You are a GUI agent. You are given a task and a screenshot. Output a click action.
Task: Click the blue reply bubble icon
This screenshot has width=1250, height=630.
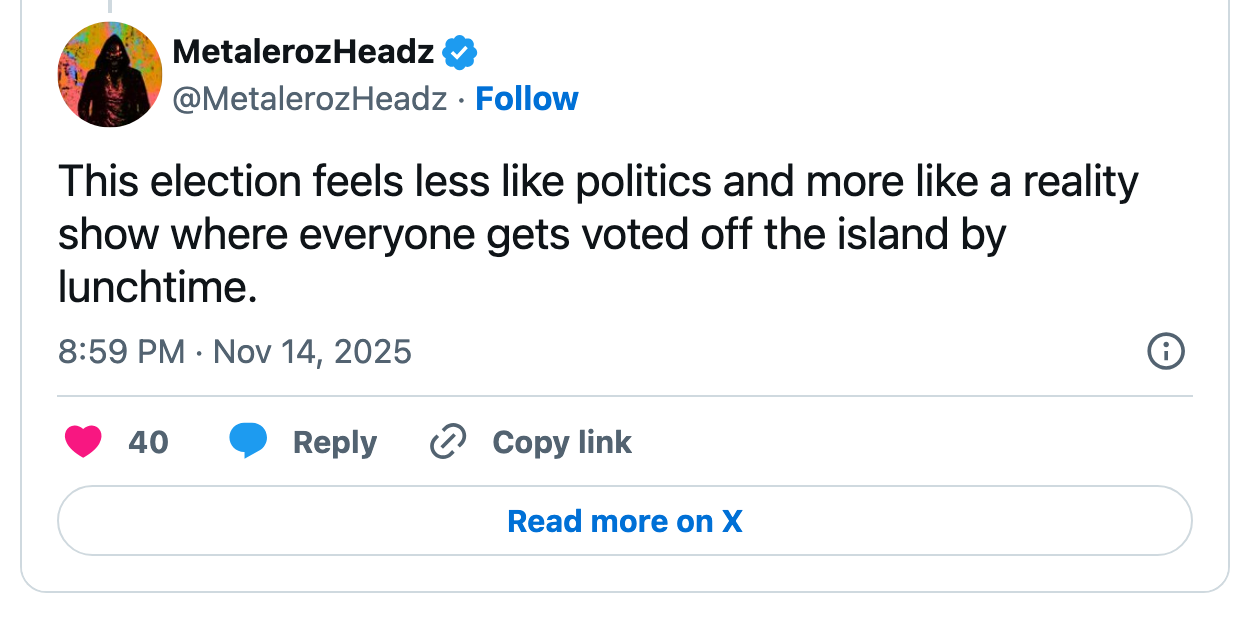tap(249, 441)
